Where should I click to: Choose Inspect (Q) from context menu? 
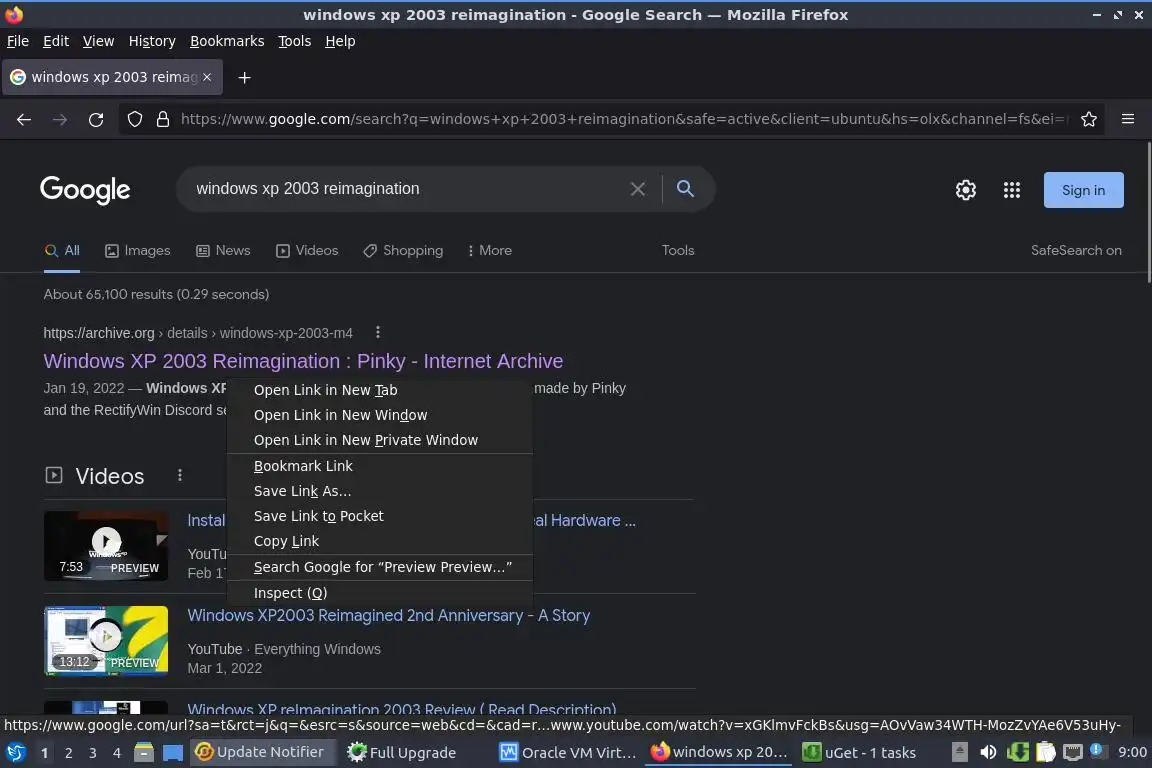click(x=380, y=593)
